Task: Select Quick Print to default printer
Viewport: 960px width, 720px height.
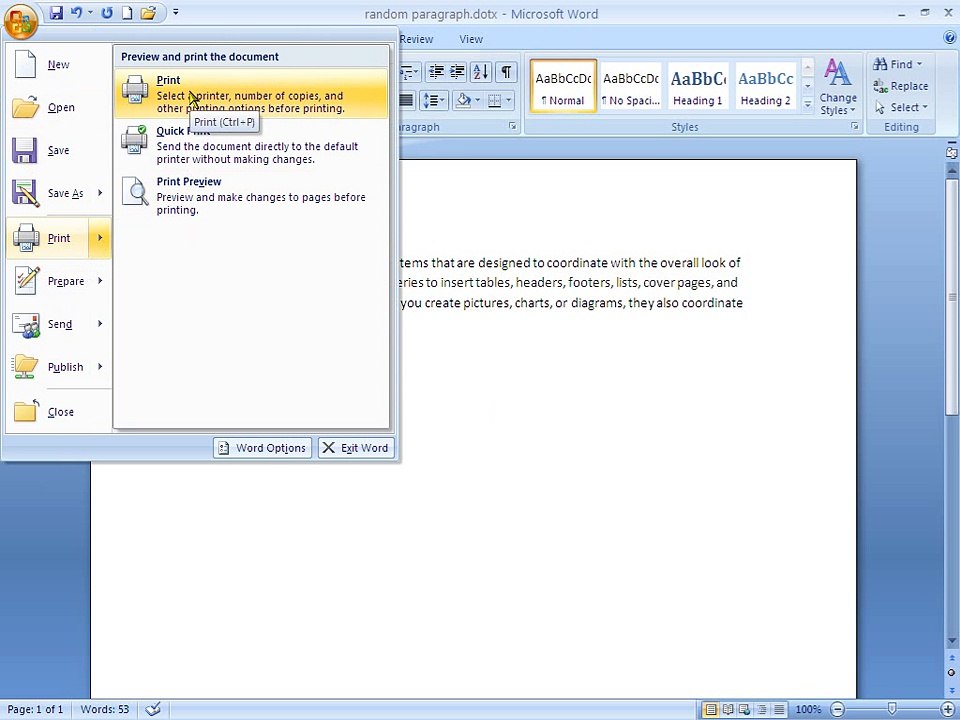Action: click(251, 144)
